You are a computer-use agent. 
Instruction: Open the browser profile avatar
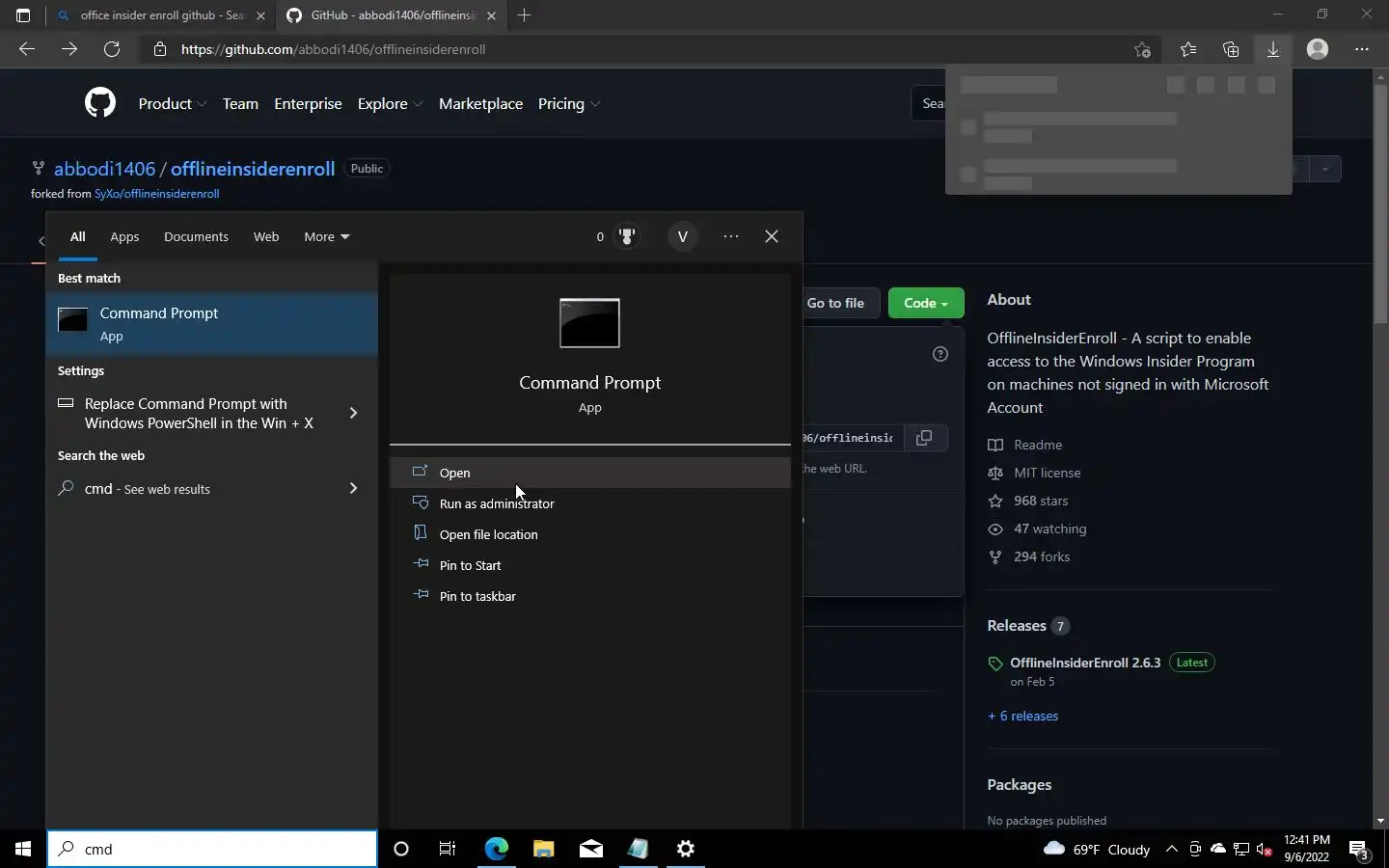point(1318,49)
